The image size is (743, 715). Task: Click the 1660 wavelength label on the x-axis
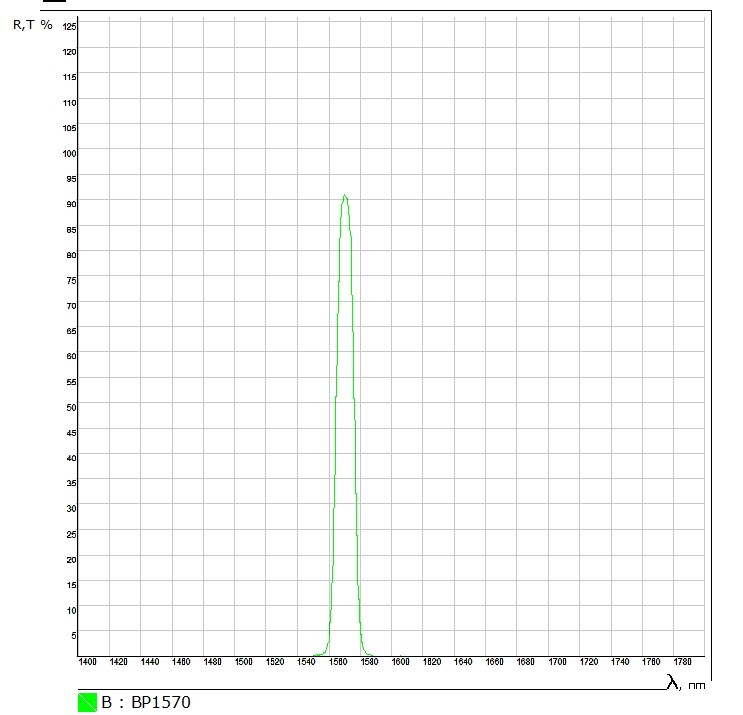pyautogui.click(x=495, y=662)
